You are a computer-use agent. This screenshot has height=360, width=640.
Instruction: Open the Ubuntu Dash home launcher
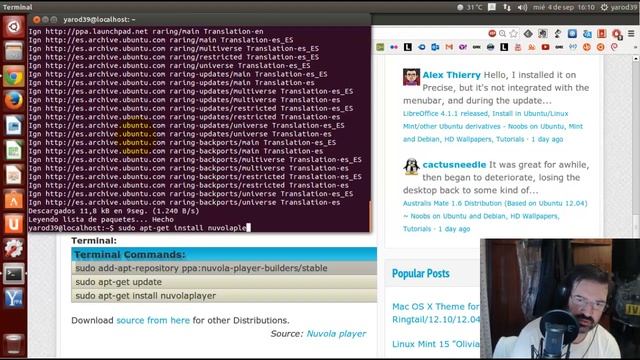(x=13, y=27)
